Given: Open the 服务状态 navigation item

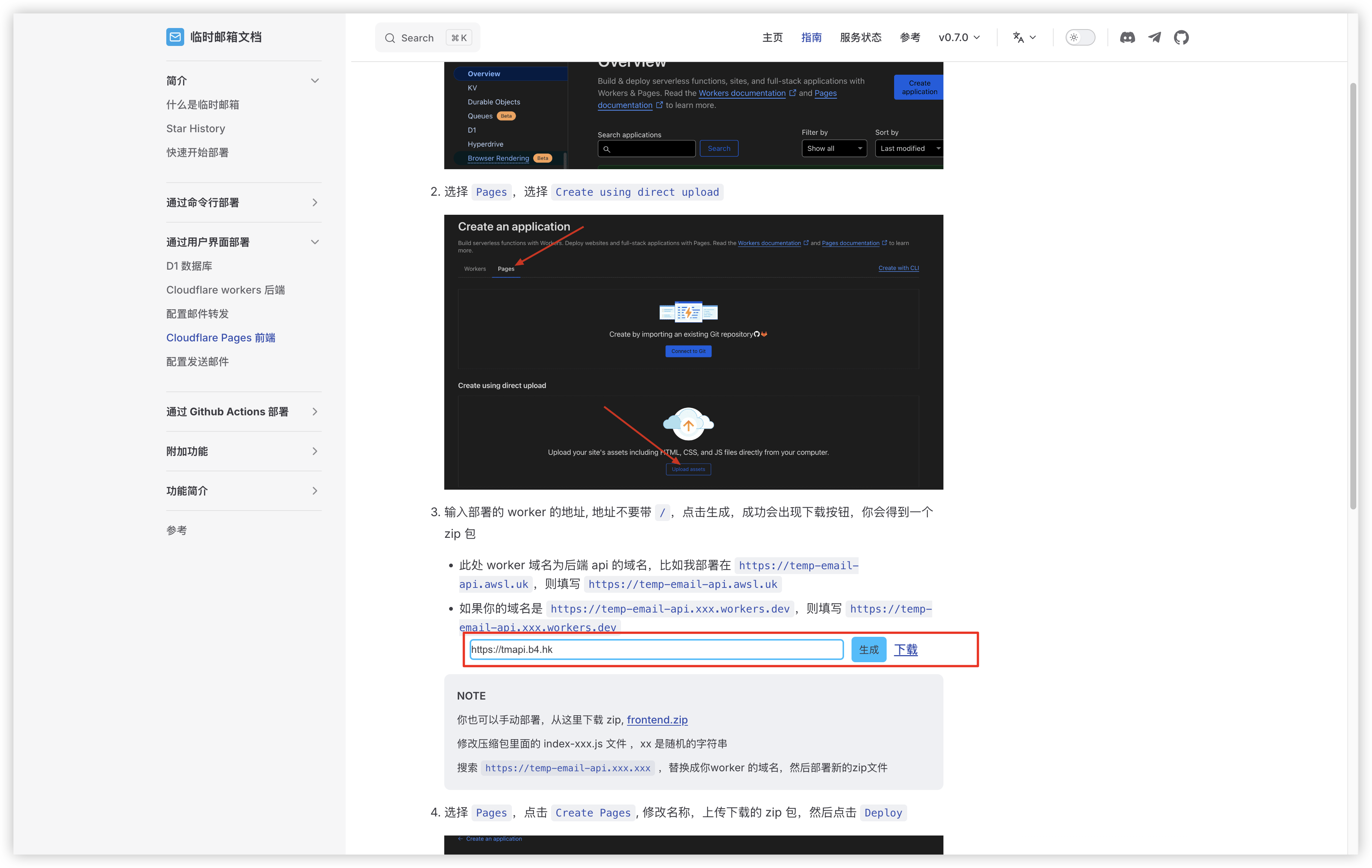Looking at the screenshot, I should (861, 37).
